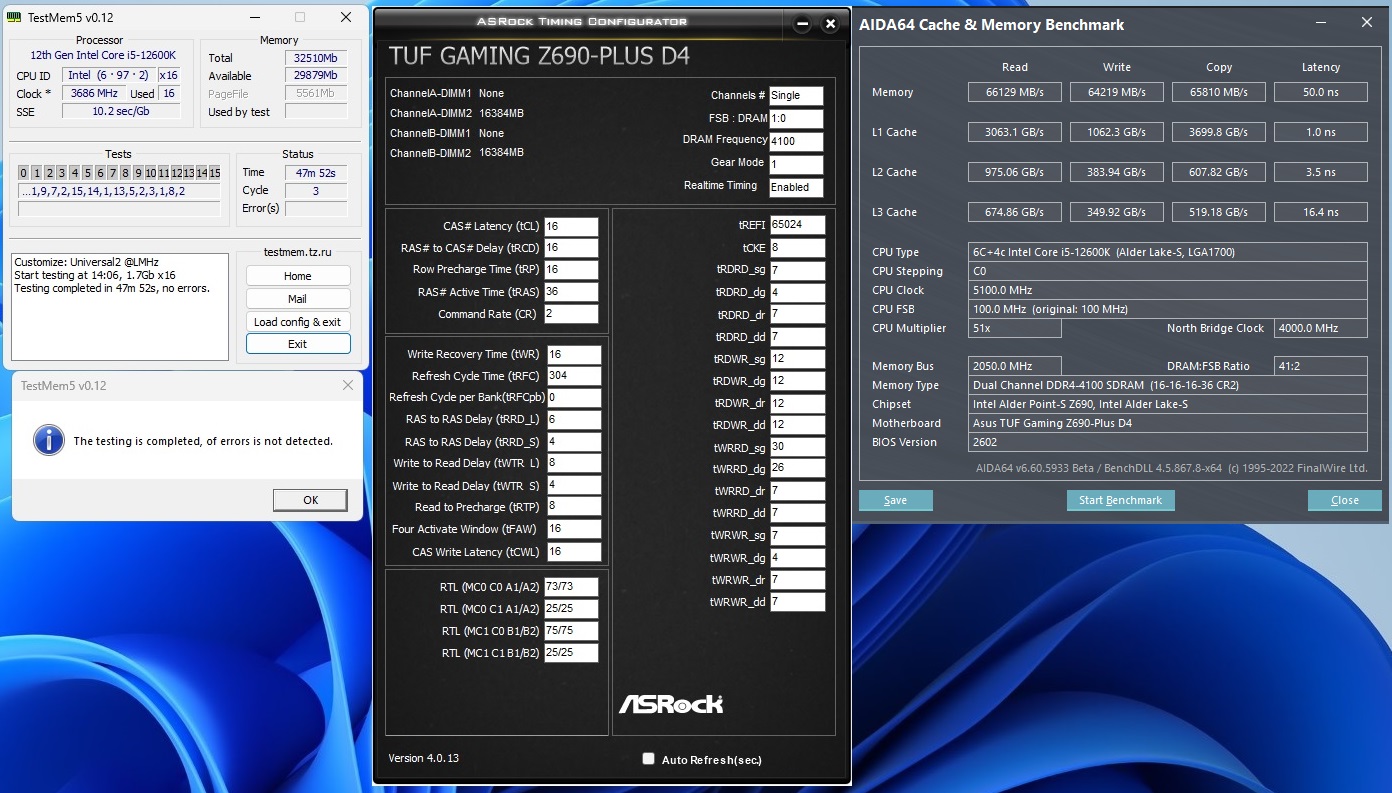
Task: Select the CAS Write Latency (tCWL) field
Action: click(574, 552)
